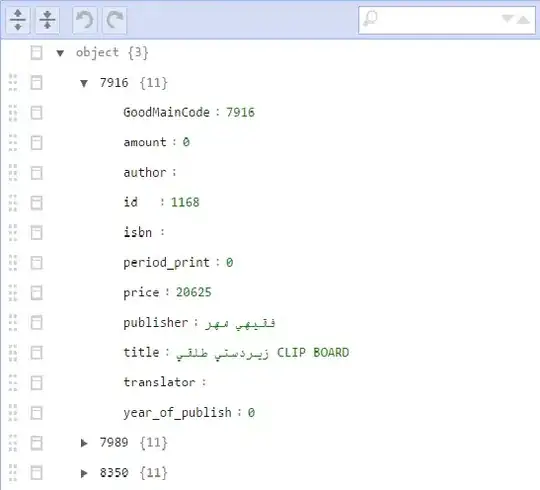
Task: Click the amount value 0
Action: point(186,142)
